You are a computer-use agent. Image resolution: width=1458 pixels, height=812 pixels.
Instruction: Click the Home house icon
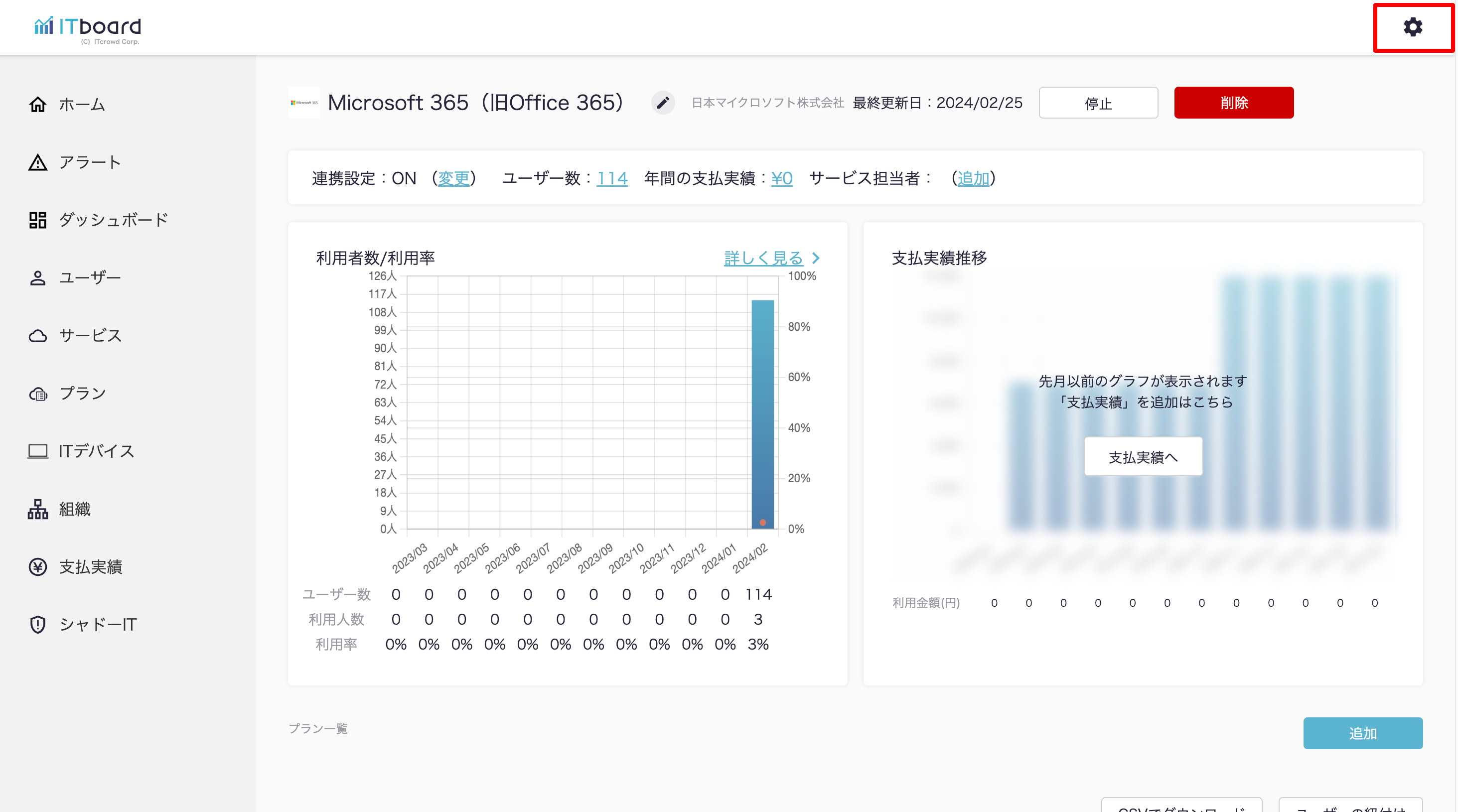pos(37,104)
